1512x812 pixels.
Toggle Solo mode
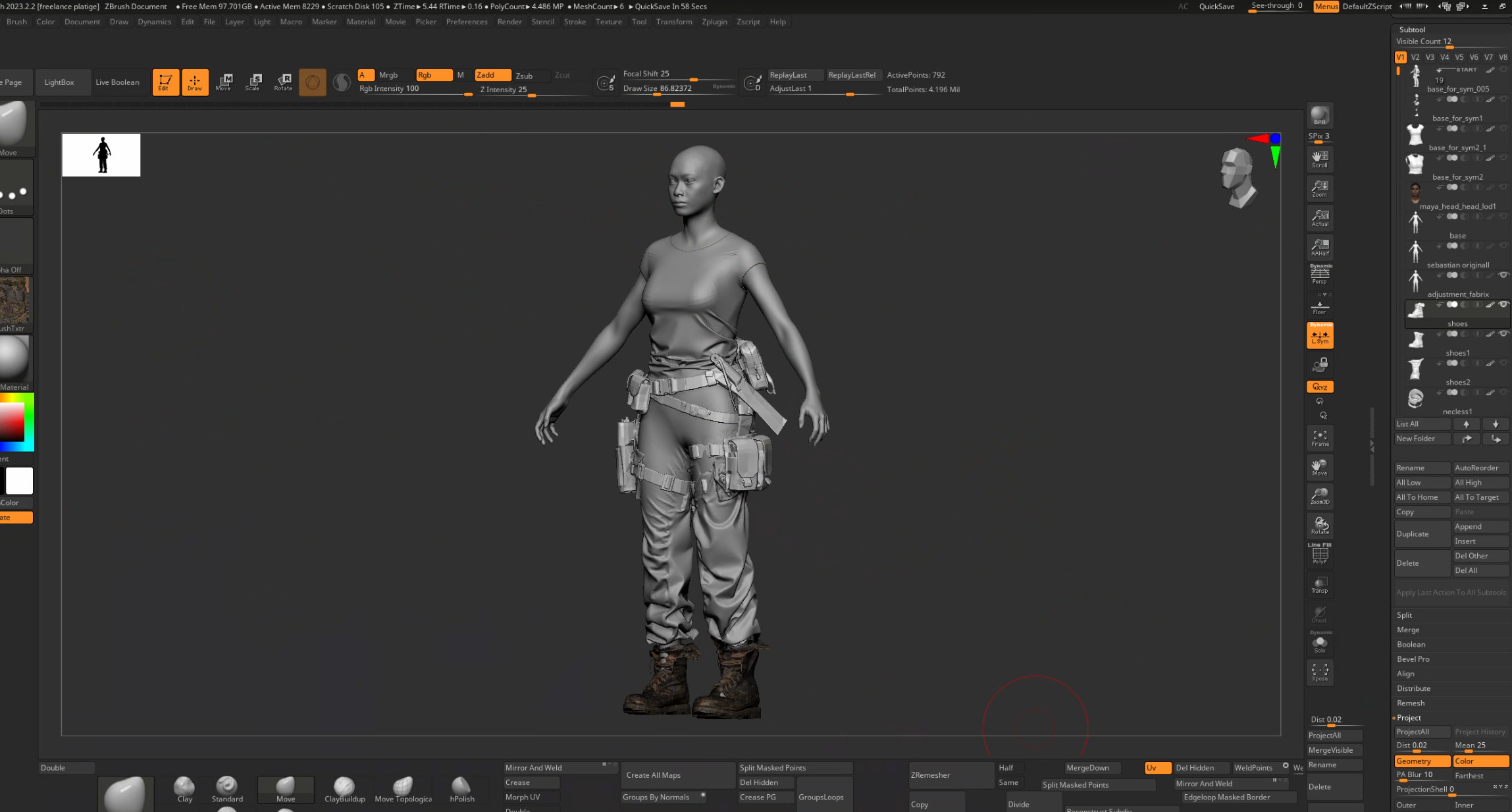[x=1320, y=643]
